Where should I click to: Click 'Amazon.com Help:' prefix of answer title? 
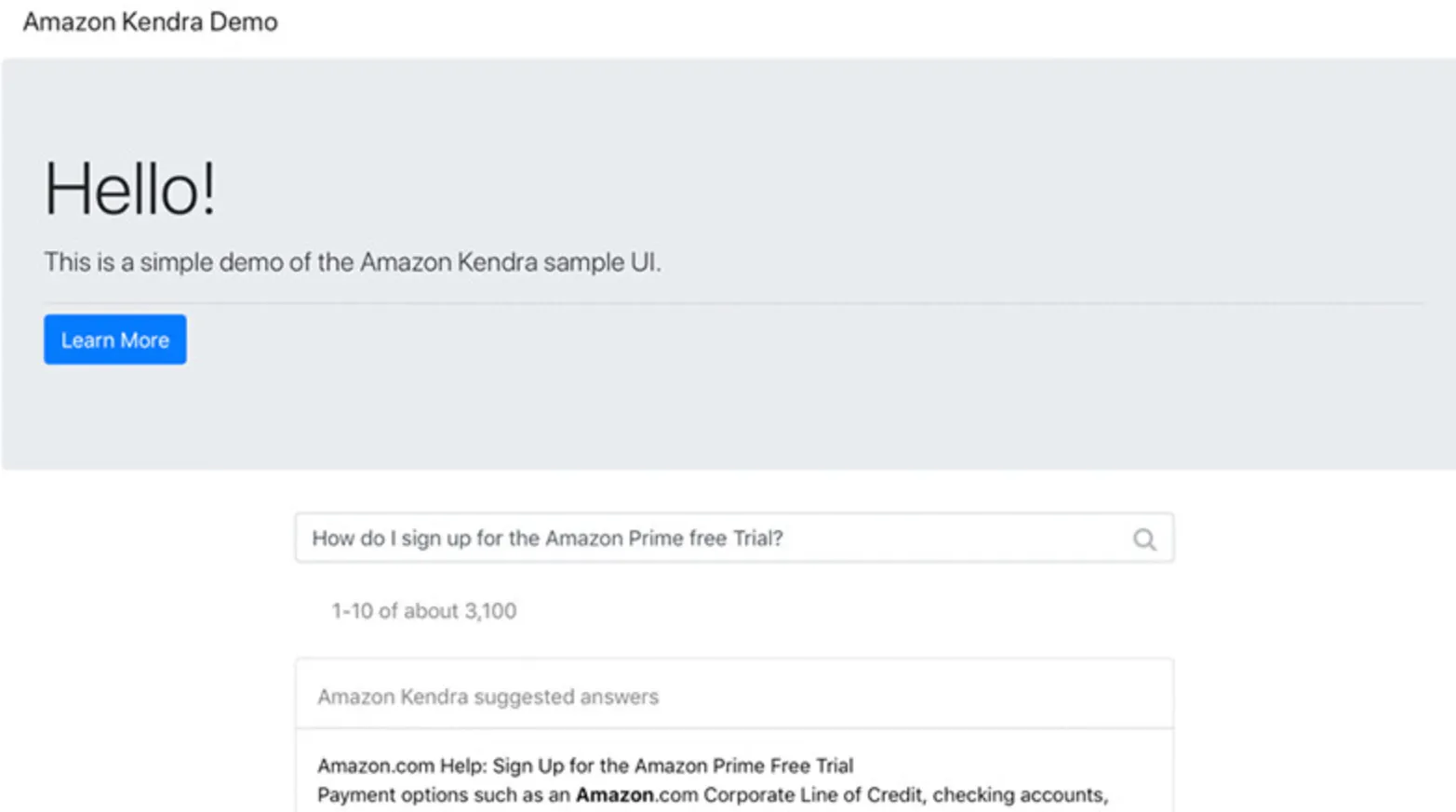[x=401, y=765]
